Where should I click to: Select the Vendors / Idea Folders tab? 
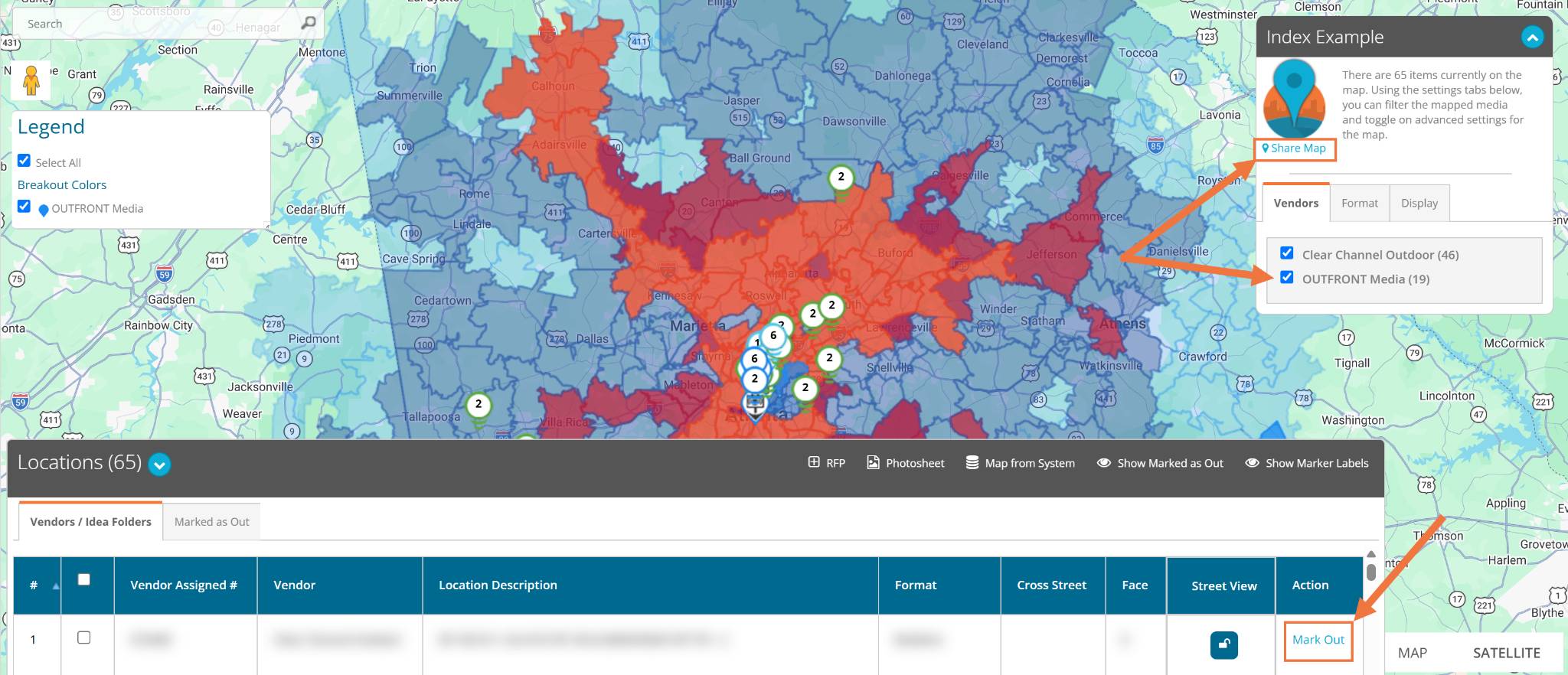click(90, 521)
